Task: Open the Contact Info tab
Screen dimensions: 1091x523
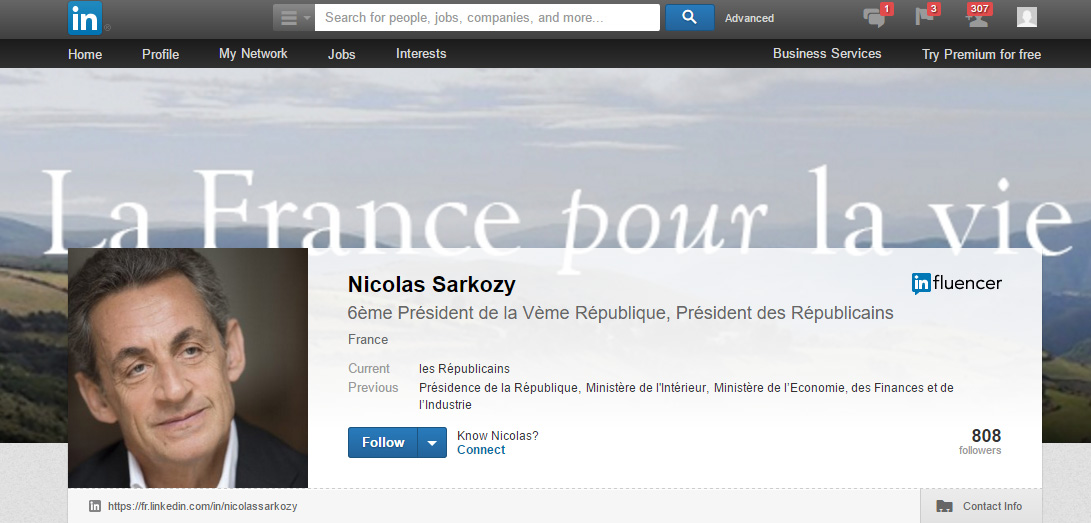Action: pyautogui.click(x=981, y=506)
